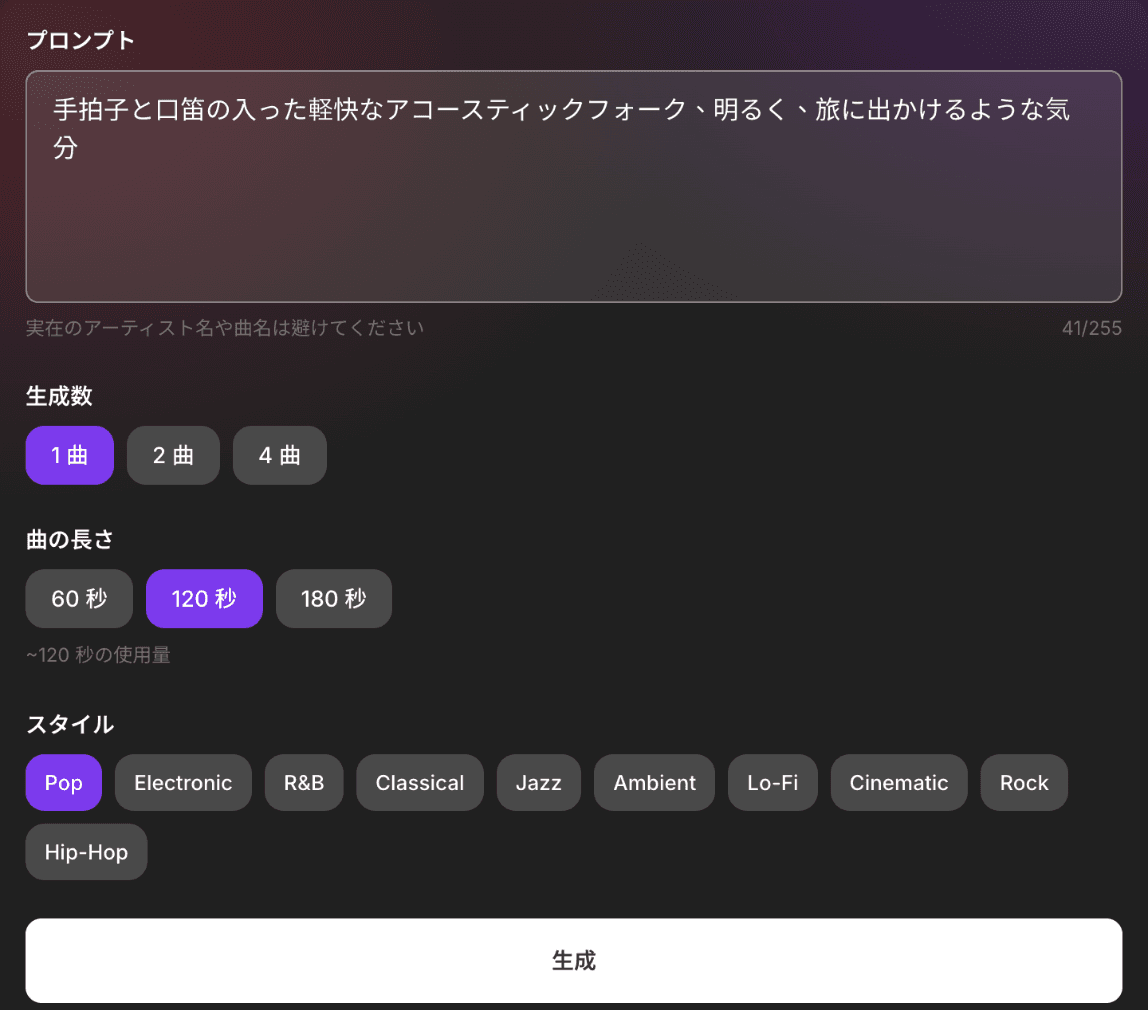
Task: Click the ~120 秒の使用量 usage note
Action: pos(98,654)
